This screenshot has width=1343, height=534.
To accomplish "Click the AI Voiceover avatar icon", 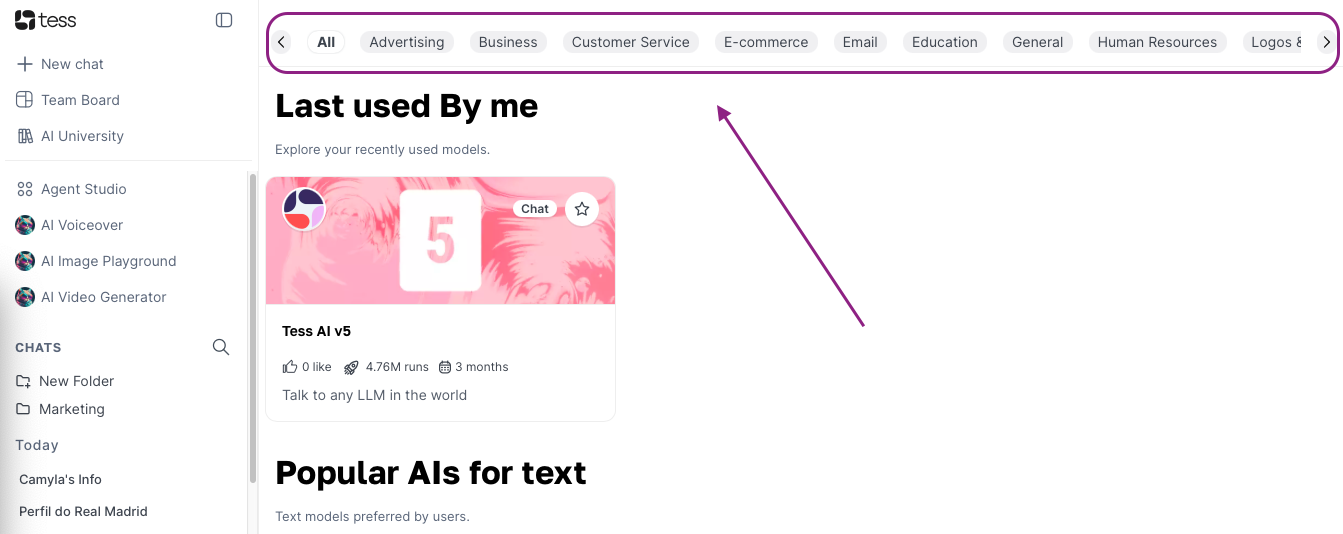I will pyautogui.click(x=25, y=225).
